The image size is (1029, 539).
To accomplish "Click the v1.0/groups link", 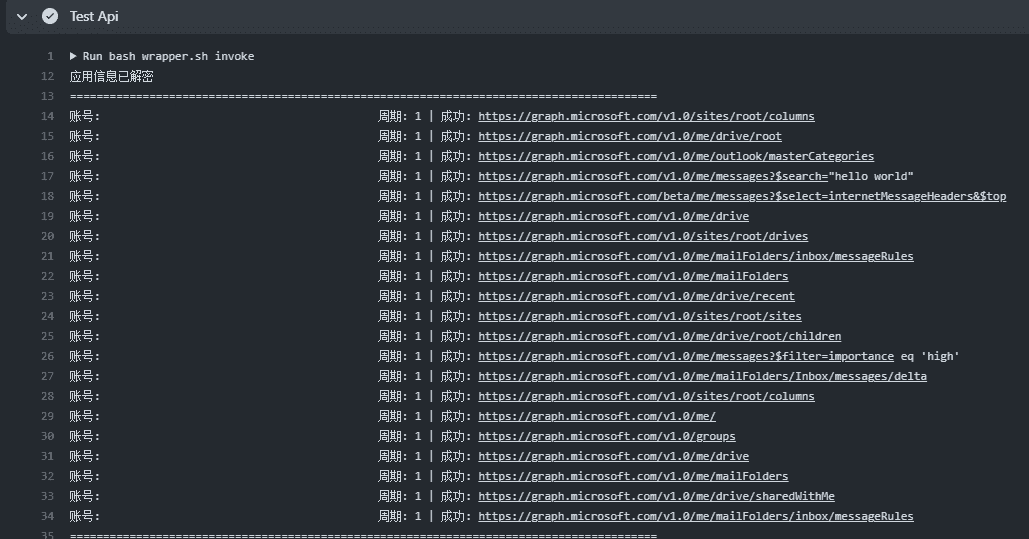I will coord(606,436).
